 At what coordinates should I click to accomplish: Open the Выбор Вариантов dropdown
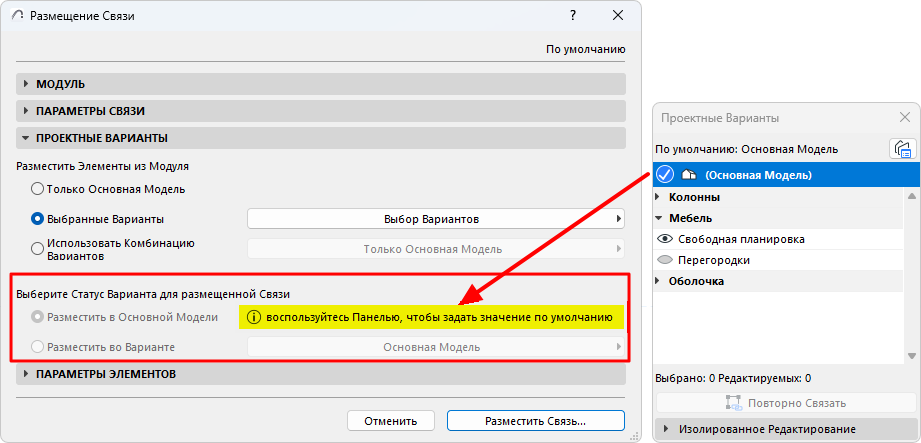point(436,219)
